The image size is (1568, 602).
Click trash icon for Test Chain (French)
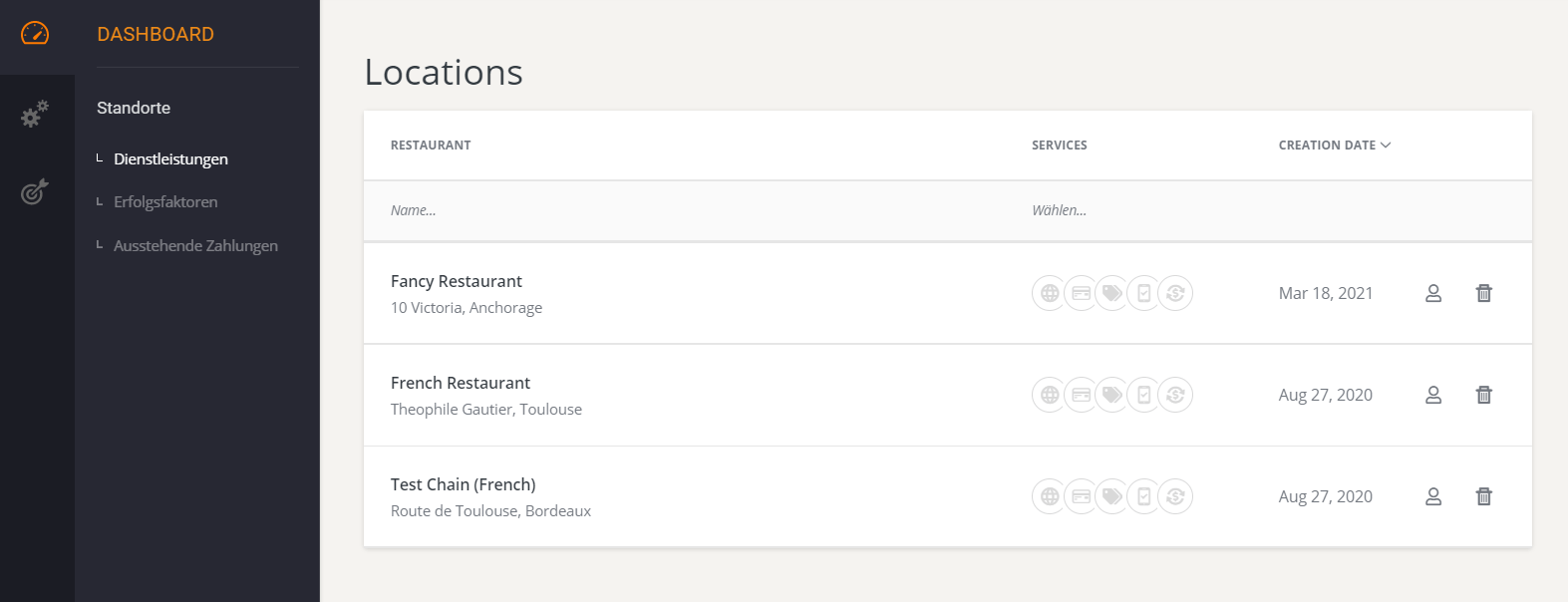[x=1483, y=496]
